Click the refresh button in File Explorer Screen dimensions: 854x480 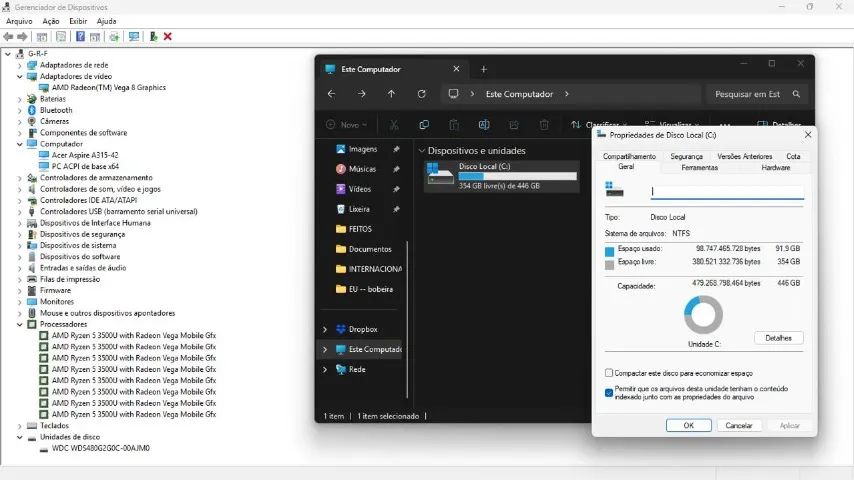point(422,94)
